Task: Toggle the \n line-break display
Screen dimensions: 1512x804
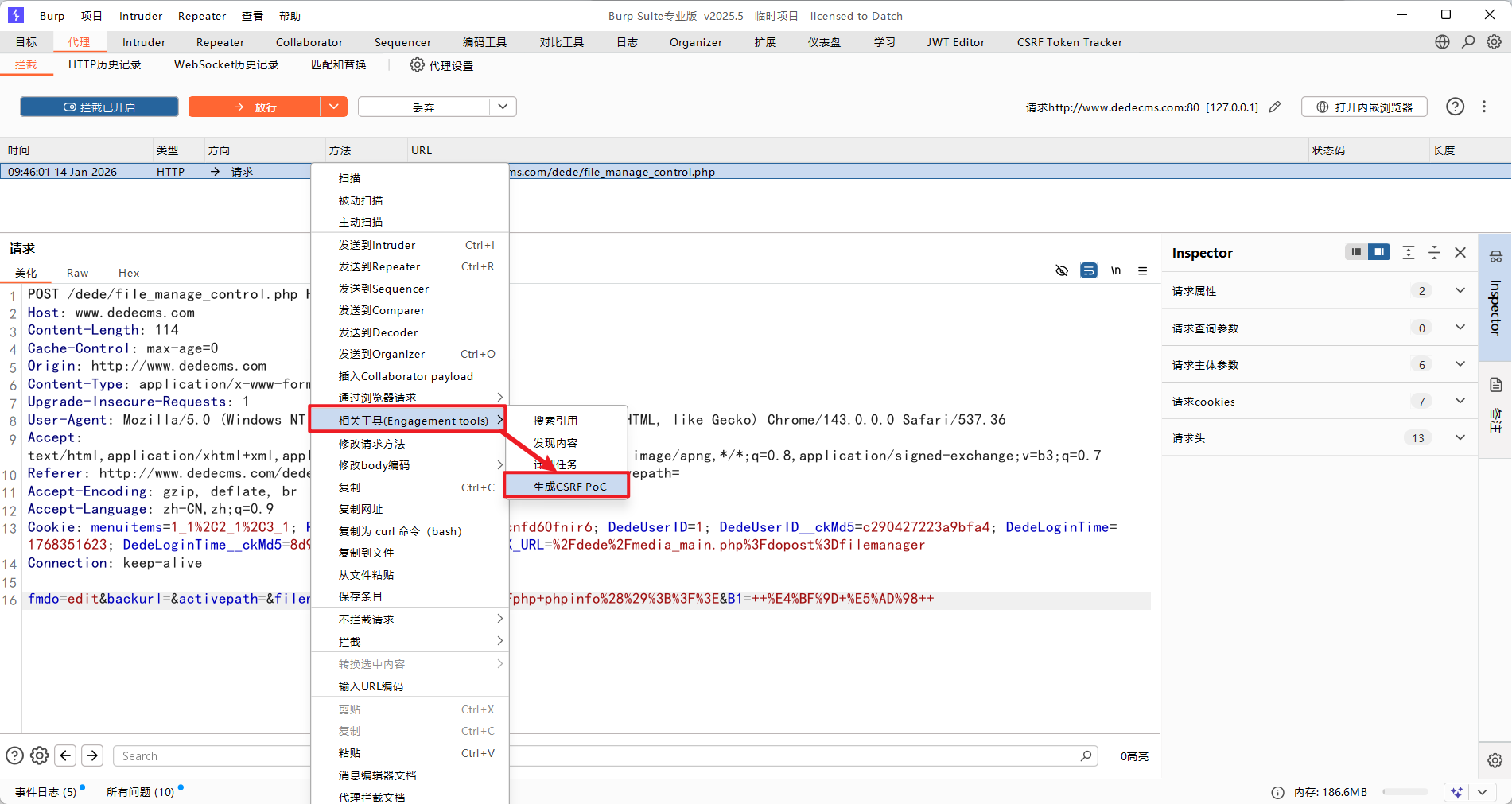Action: [1116, 270]
